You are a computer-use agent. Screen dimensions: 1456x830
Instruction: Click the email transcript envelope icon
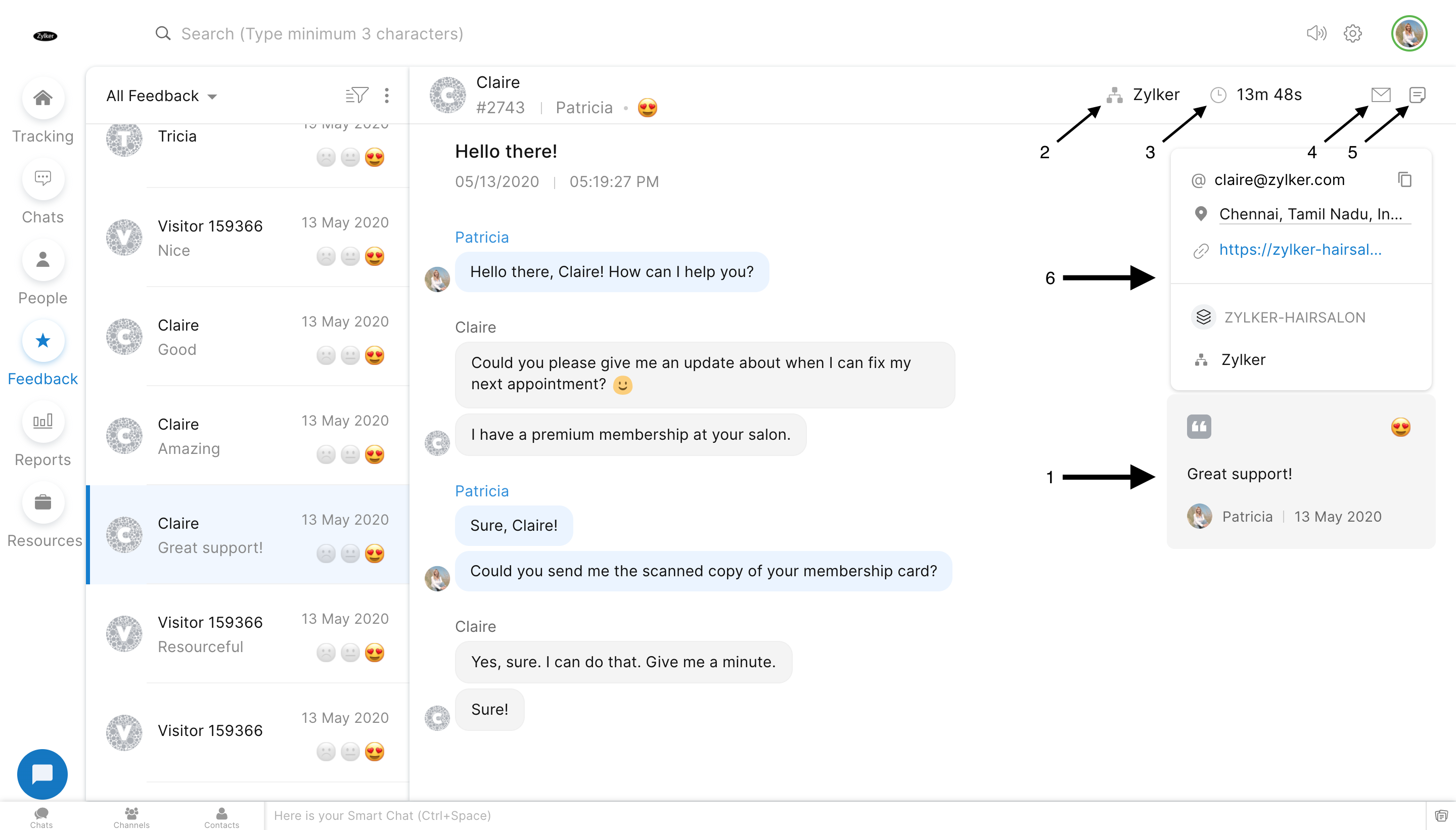(x=1380, y=95)
